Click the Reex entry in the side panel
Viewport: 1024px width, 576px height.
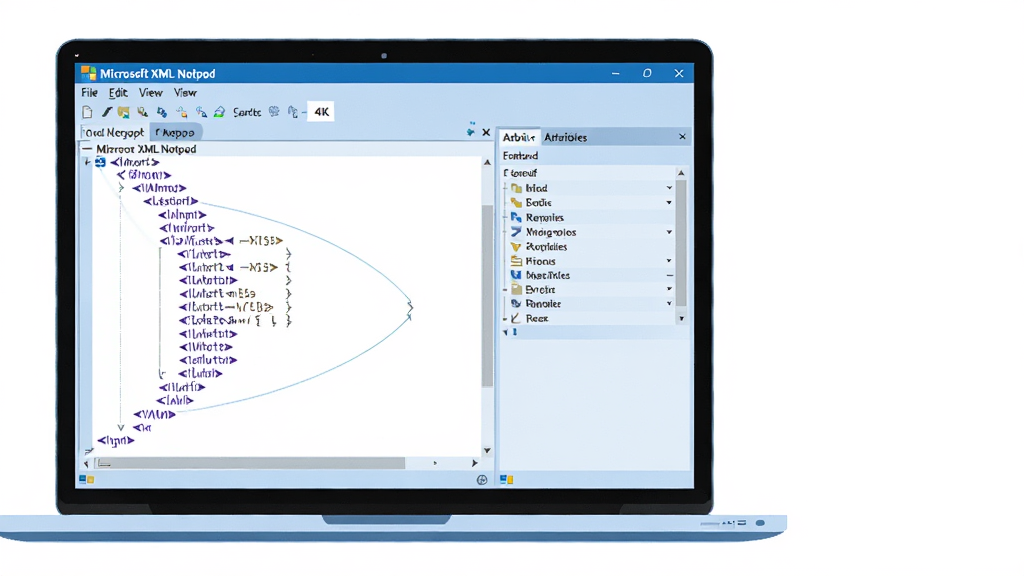coord(537,318)
